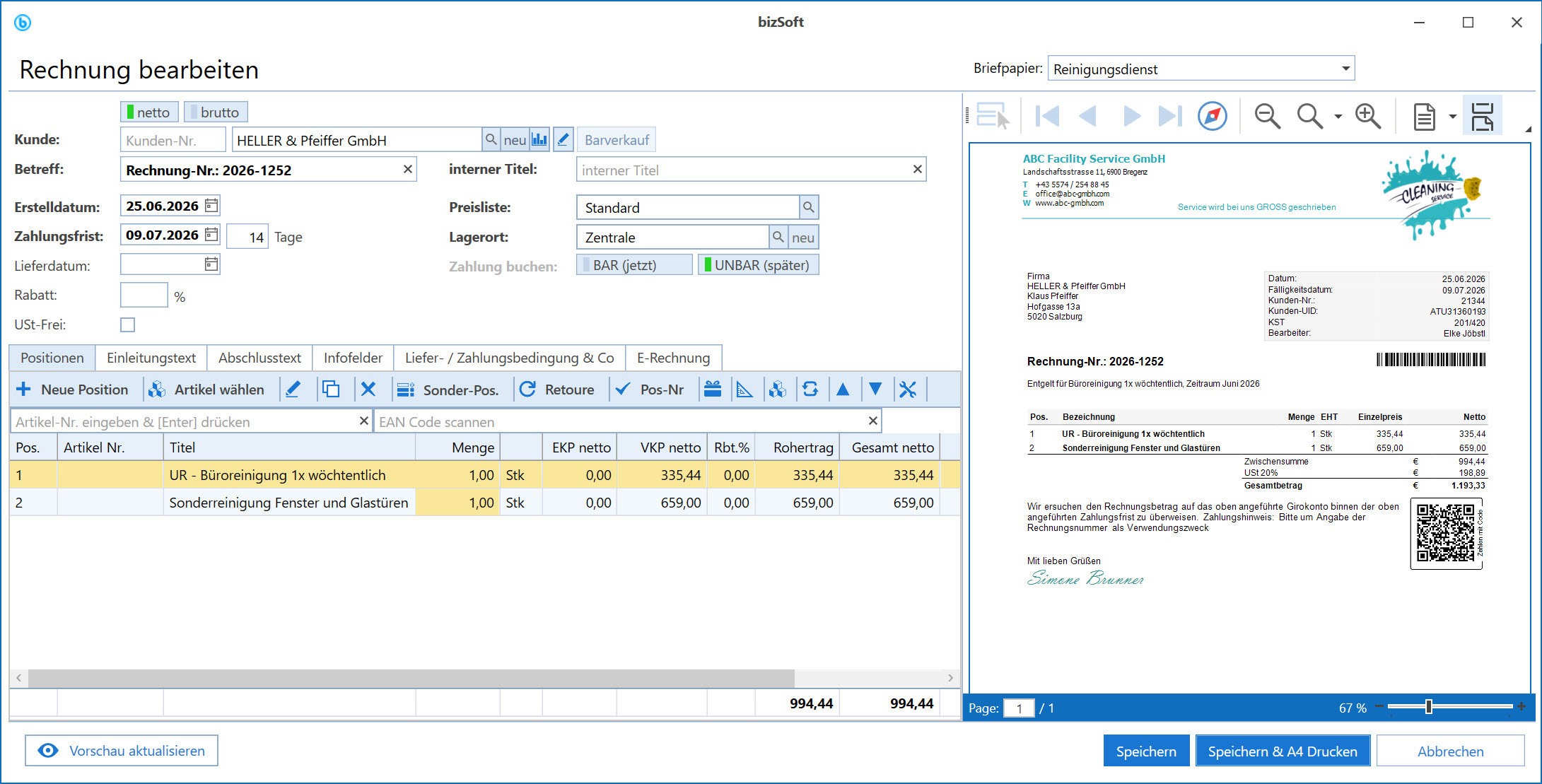The height and width of the screenshot is (784, 1542).
Task: Click the gift box toolbar icon
Action: coord(713,390)
